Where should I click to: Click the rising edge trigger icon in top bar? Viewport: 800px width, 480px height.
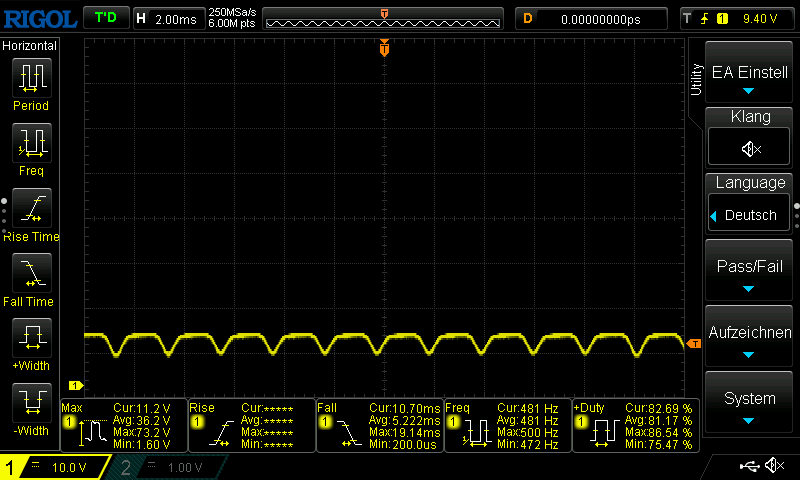tap(705, 19)
